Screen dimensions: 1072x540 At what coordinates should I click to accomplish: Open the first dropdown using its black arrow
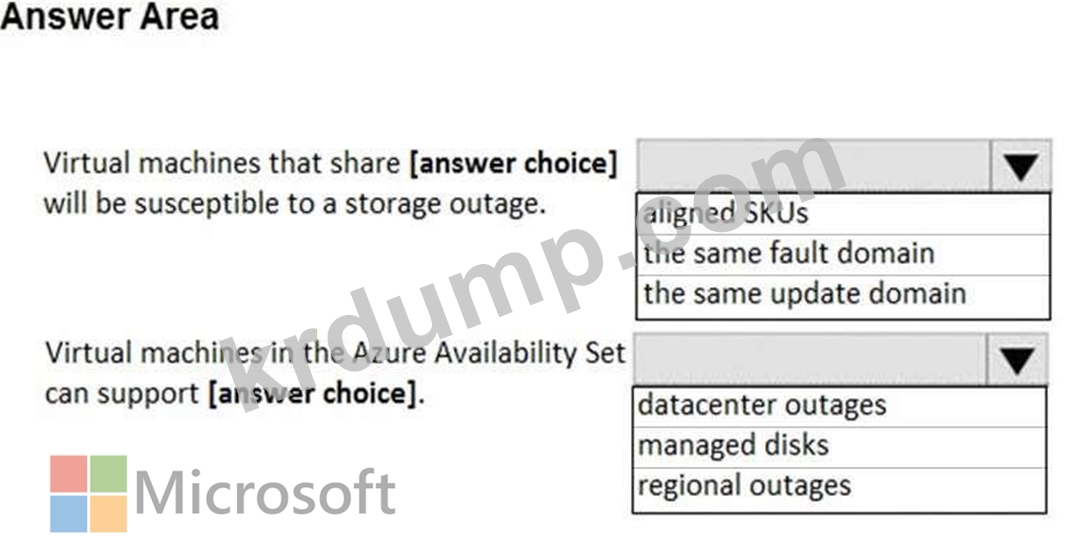[1019, 166]
